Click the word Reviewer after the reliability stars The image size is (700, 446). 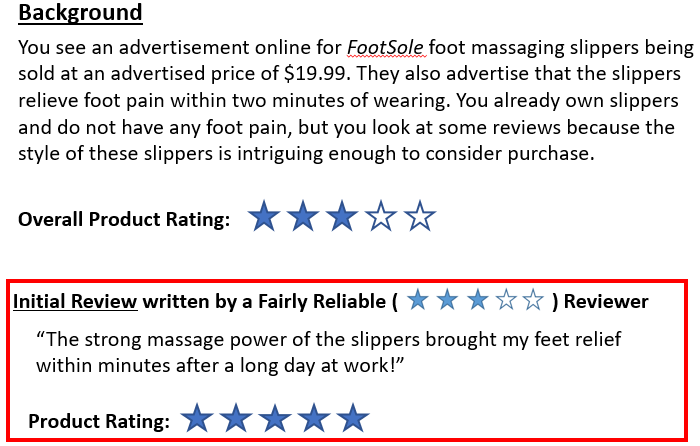[606, 301]
